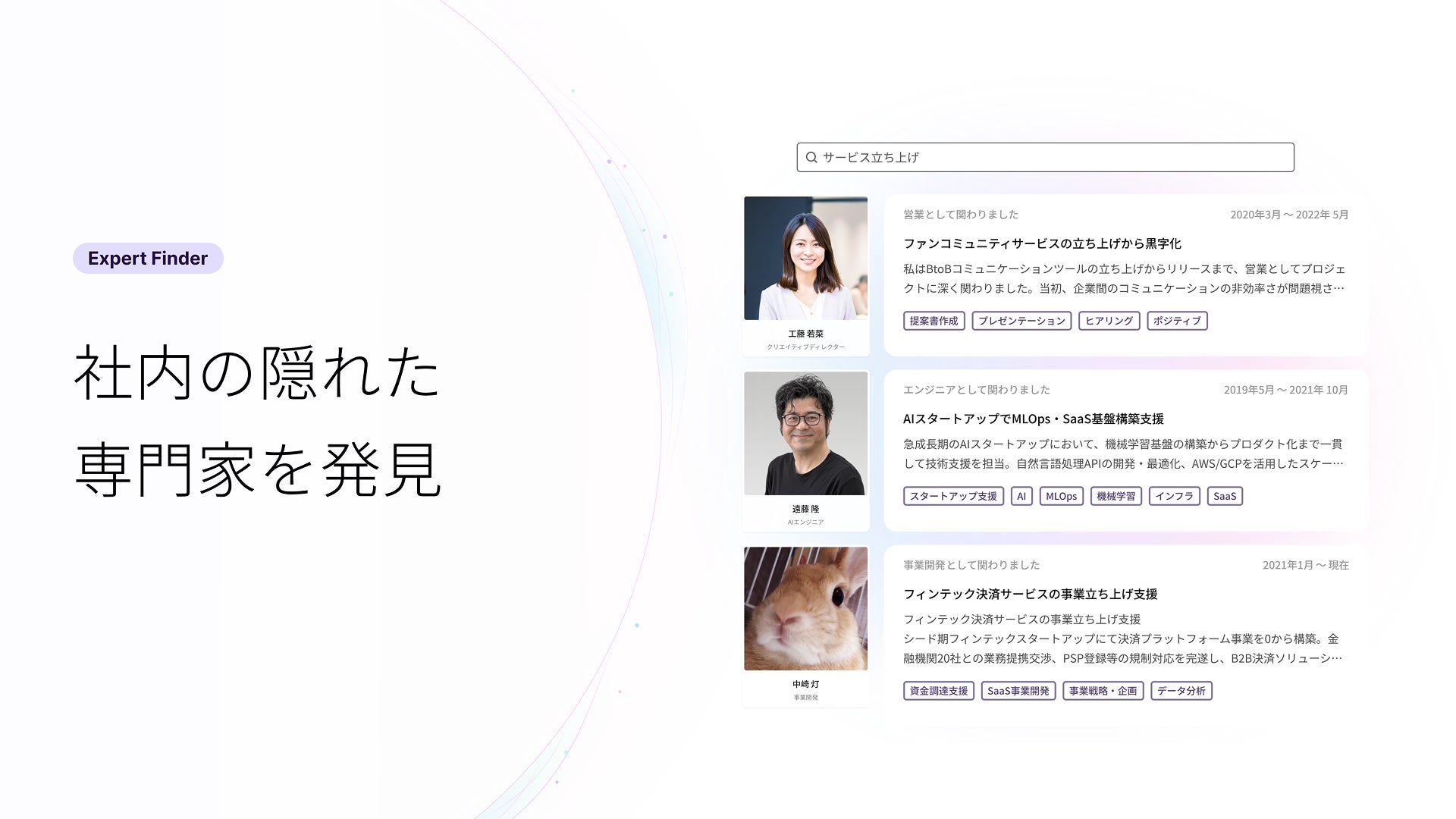Select the name 工藤 若菜
The image size is (1456, 819).
[x=805, y=334]
